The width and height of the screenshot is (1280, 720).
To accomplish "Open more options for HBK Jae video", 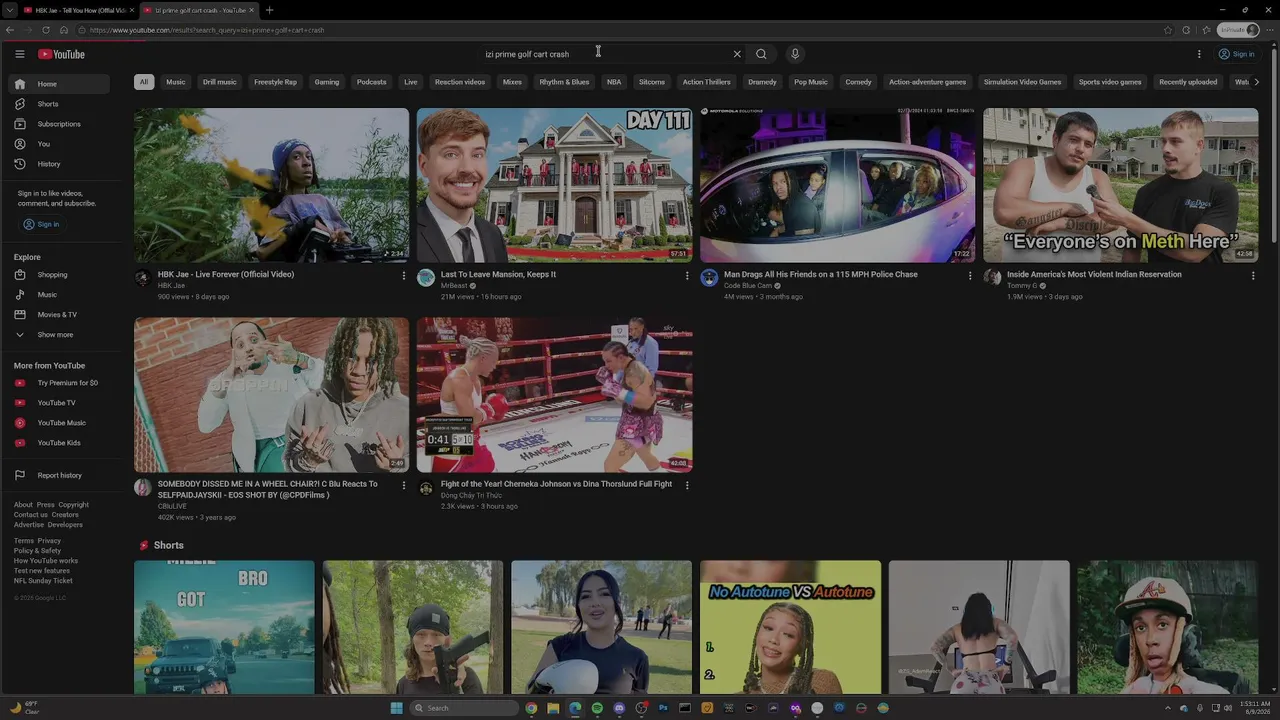I will [404, 275].
